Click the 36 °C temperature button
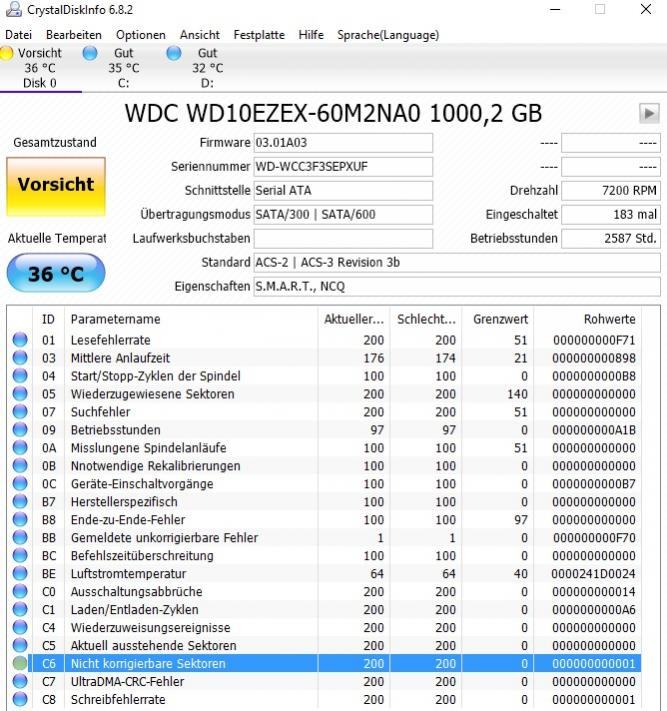 [x=56, y=273]
